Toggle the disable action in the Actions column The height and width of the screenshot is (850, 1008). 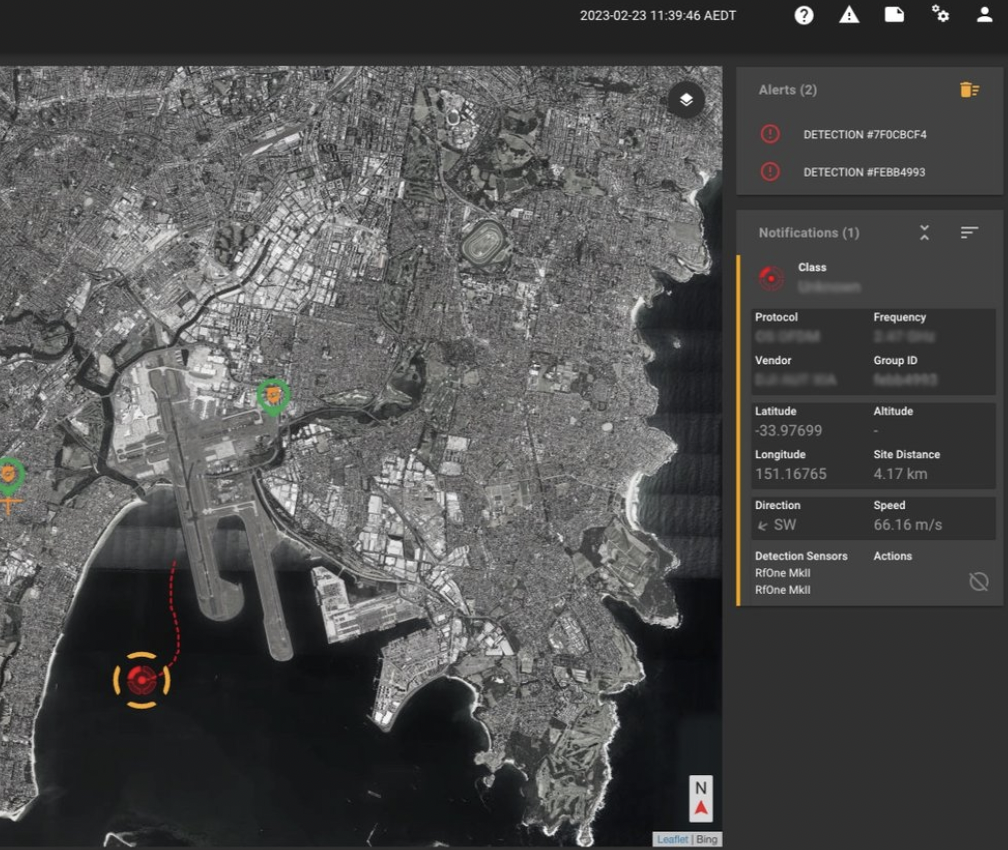click(978, 581)
